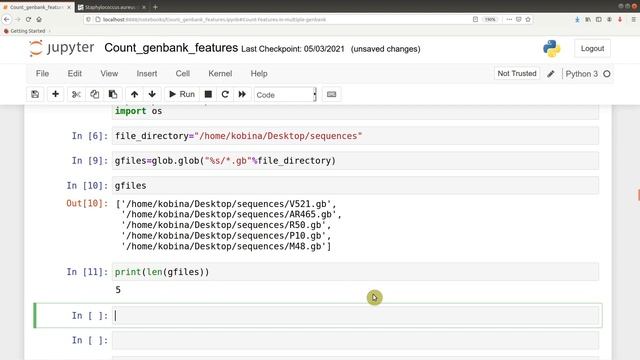Go back in browser
This screenshot has width=640, height=360.
point(7,19)
